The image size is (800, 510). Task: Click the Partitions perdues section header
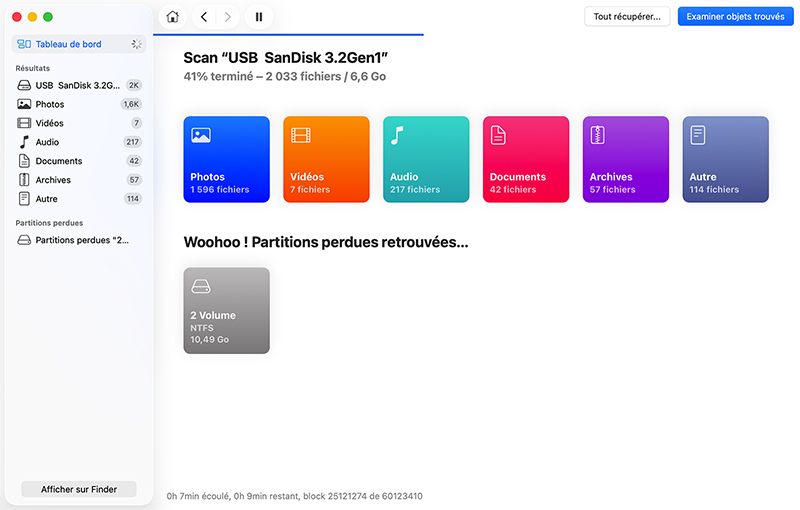coord(49,223)
